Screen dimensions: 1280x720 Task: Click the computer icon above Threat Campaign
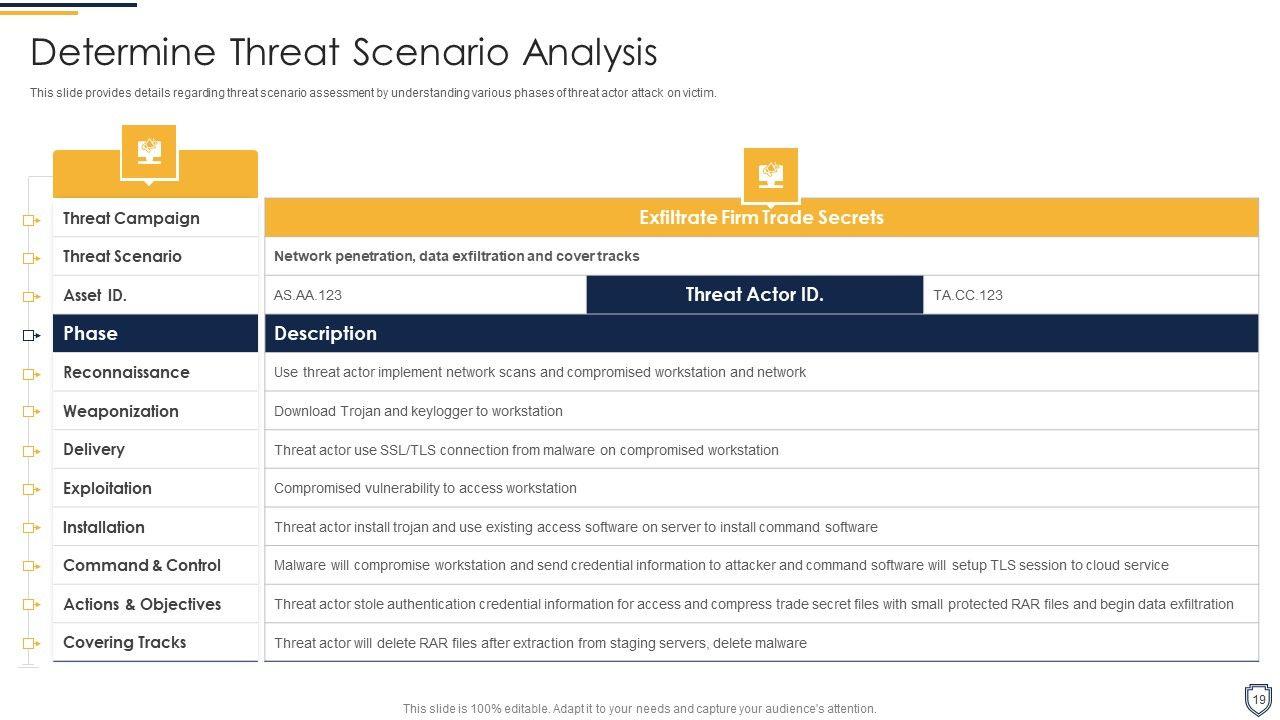149,152
